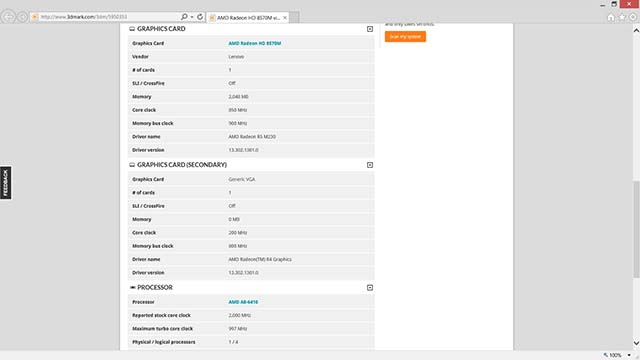
Task: Open Favorites with the star icon
Action: [x=622, y=17]
